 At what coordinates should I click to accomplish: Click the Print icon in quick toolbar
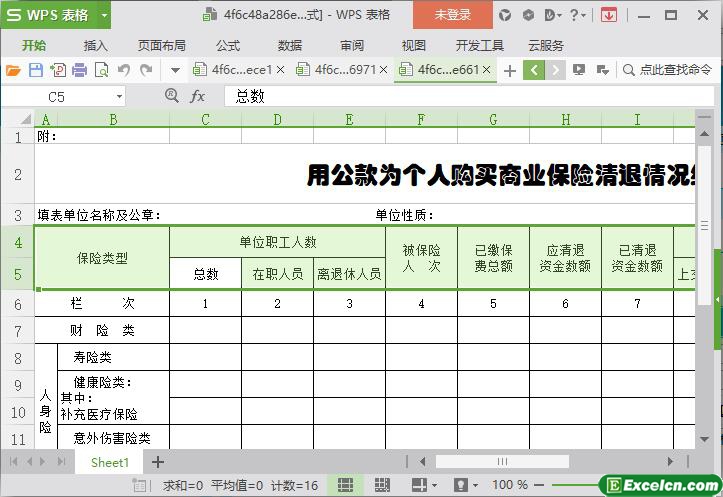[x=79, y=70]
